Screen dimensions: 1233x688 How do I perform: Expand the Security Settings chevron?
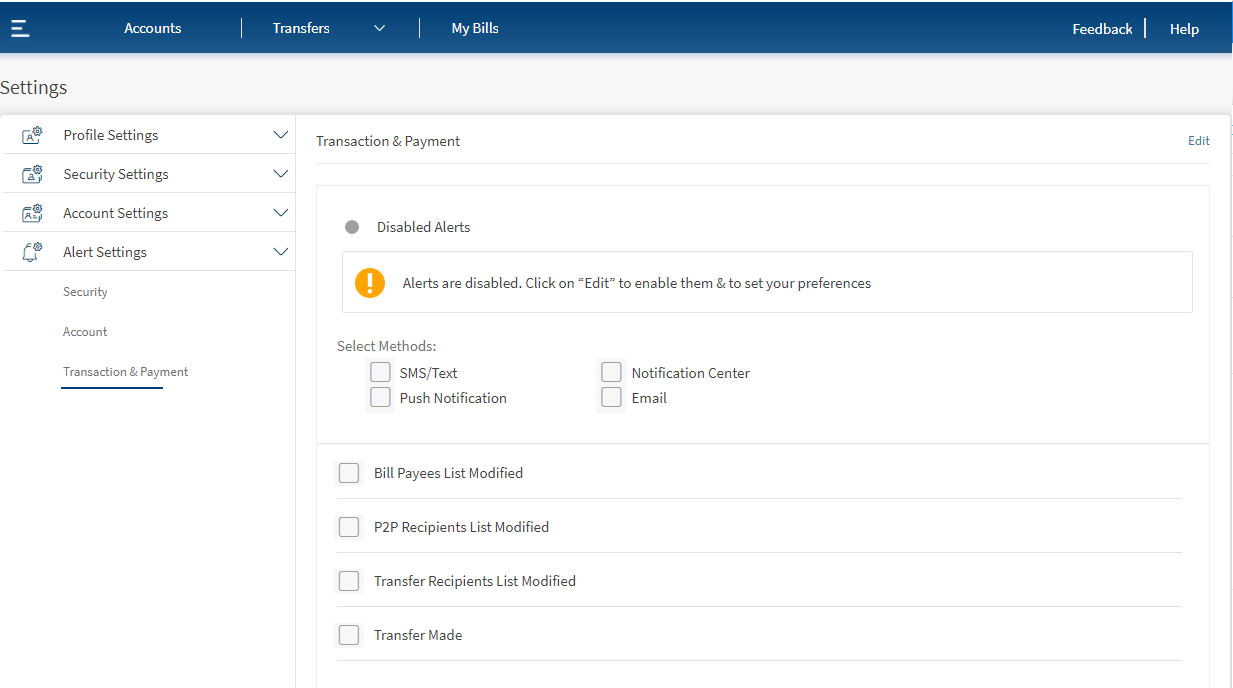click(280, 174)
